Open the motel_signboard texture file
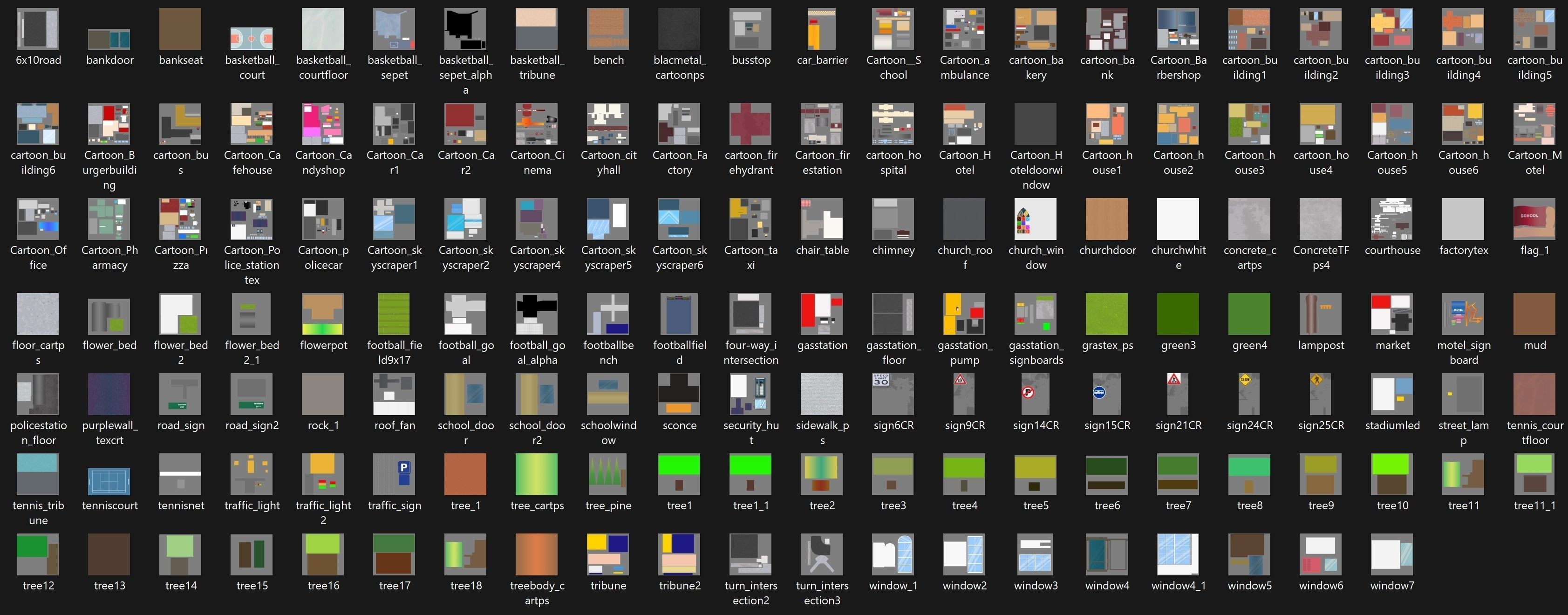This screenshot has height=615, width=1568. click(x=1463, y=314)
